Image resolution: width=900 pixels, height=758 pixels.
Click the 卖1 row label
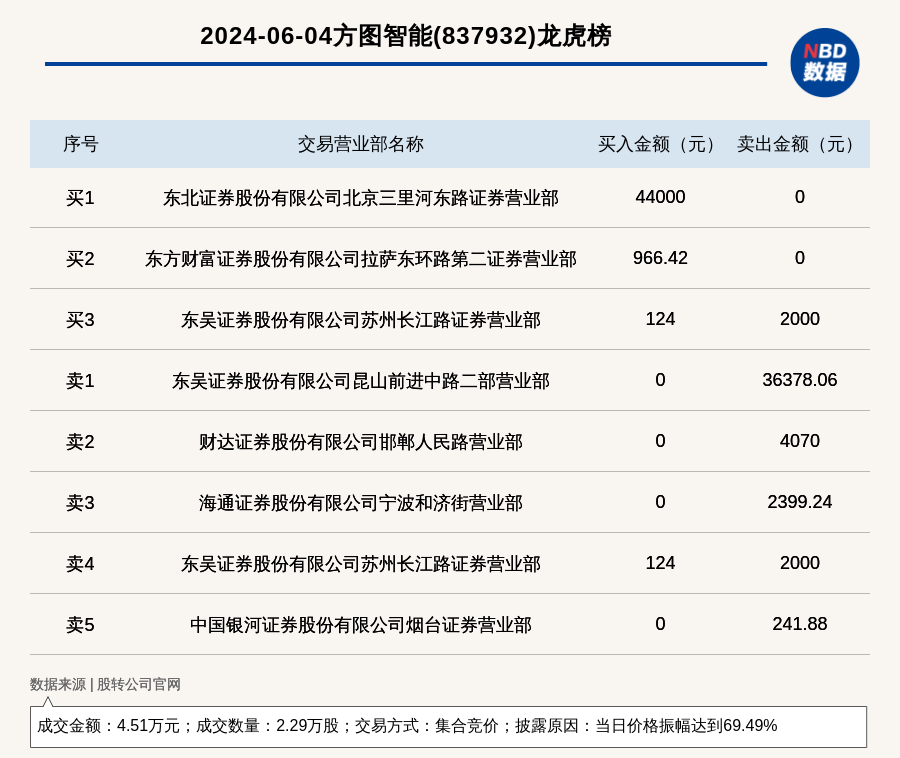pyautogui.click(x=80, y=381)
